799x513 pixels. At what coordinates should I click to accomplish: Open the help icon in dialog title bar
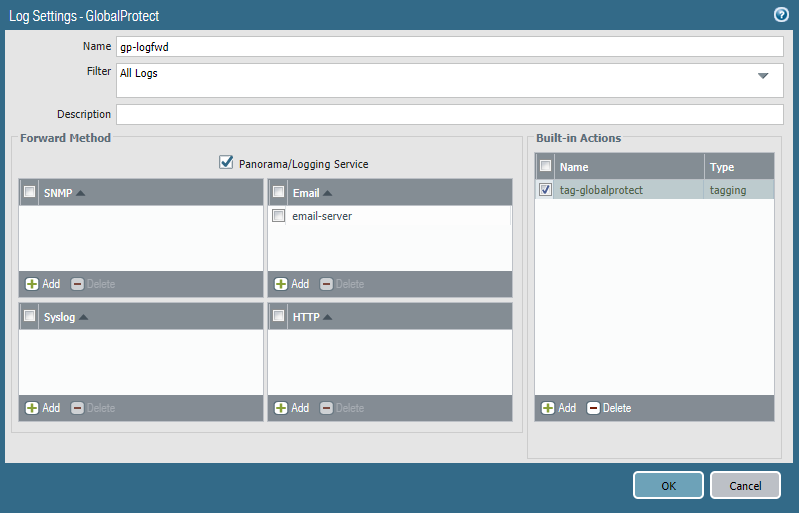(x=782, y=15)
